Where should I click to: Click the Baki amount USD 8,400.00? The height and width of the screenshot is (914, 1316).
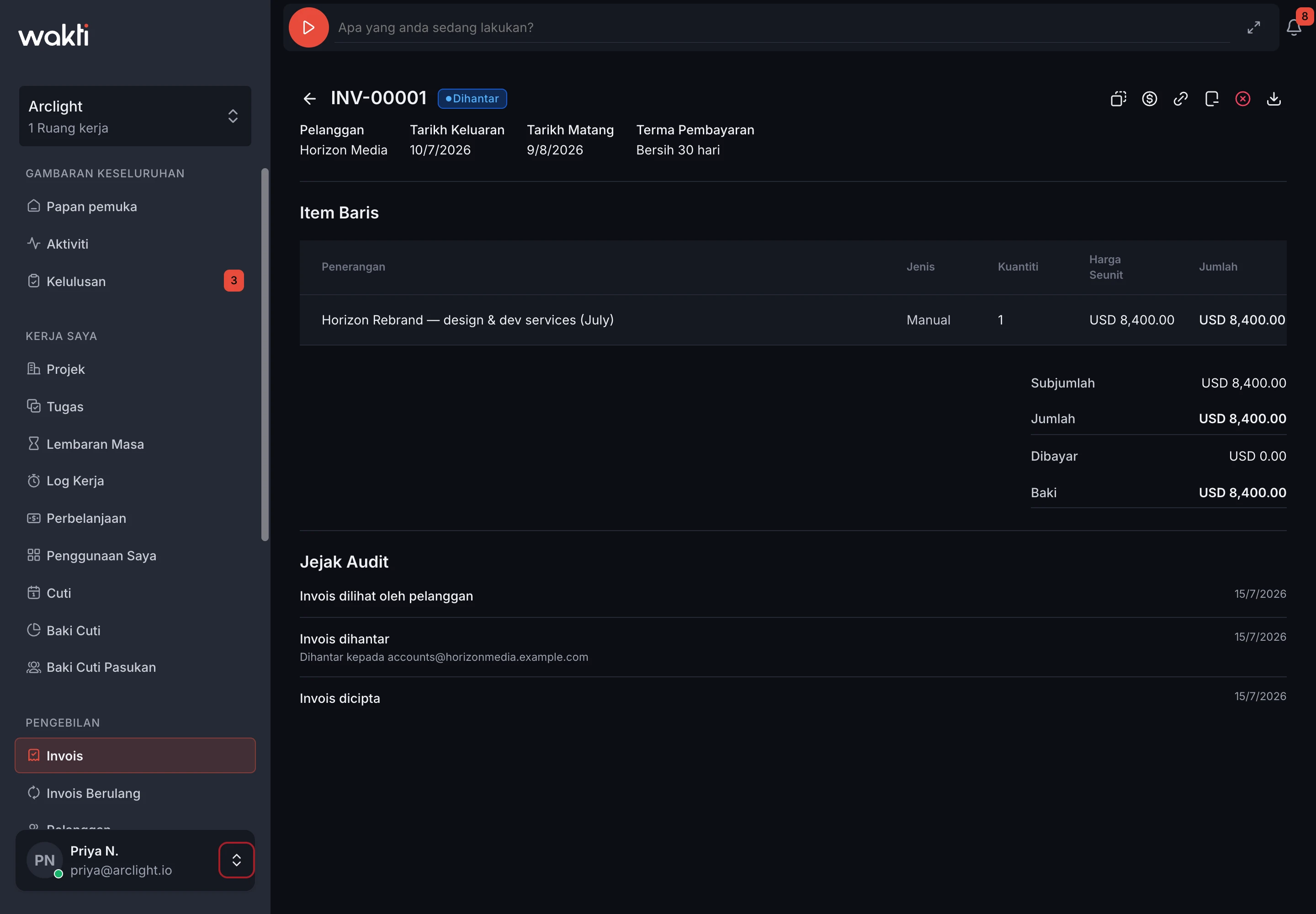coord(1243,493)
